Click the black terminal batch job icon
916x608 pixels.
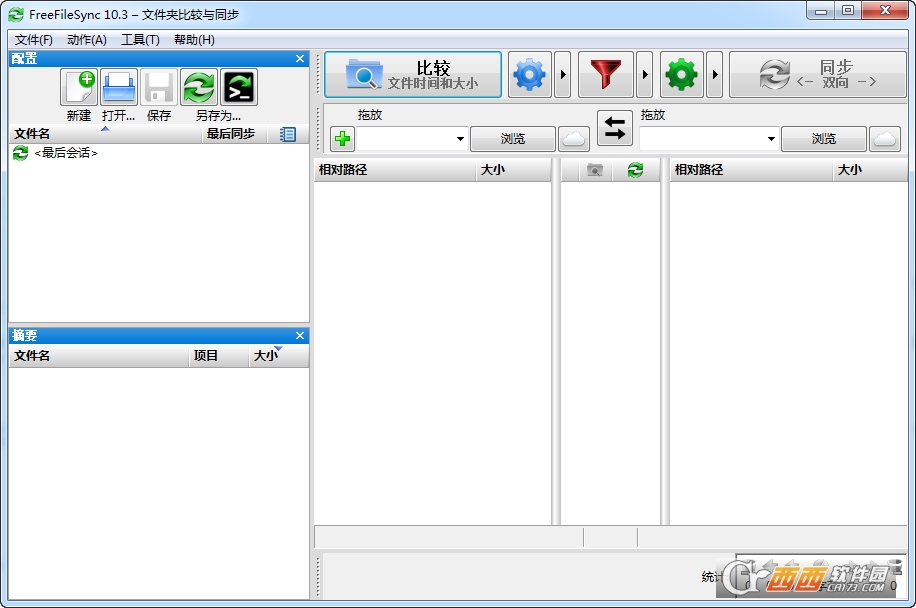pyautogui.click(x=239, y=87)
